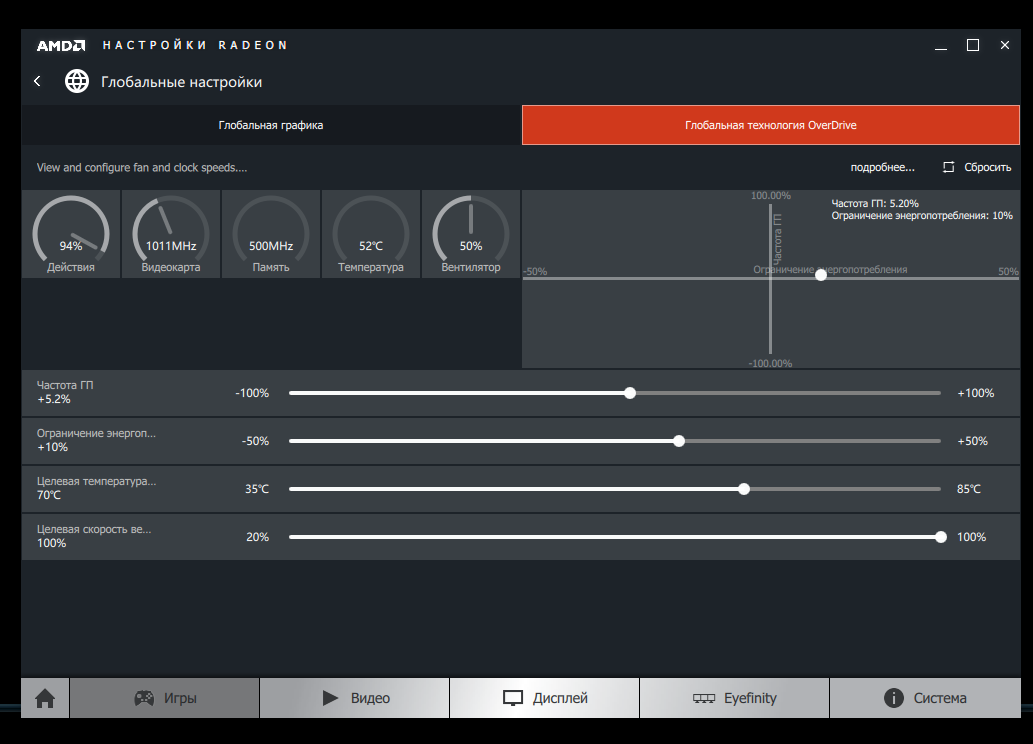1033x744 pixels.
Task: Click 'Ограничение энергопотребления: 10%' graph readout
Action: click(x=922, y=215)
